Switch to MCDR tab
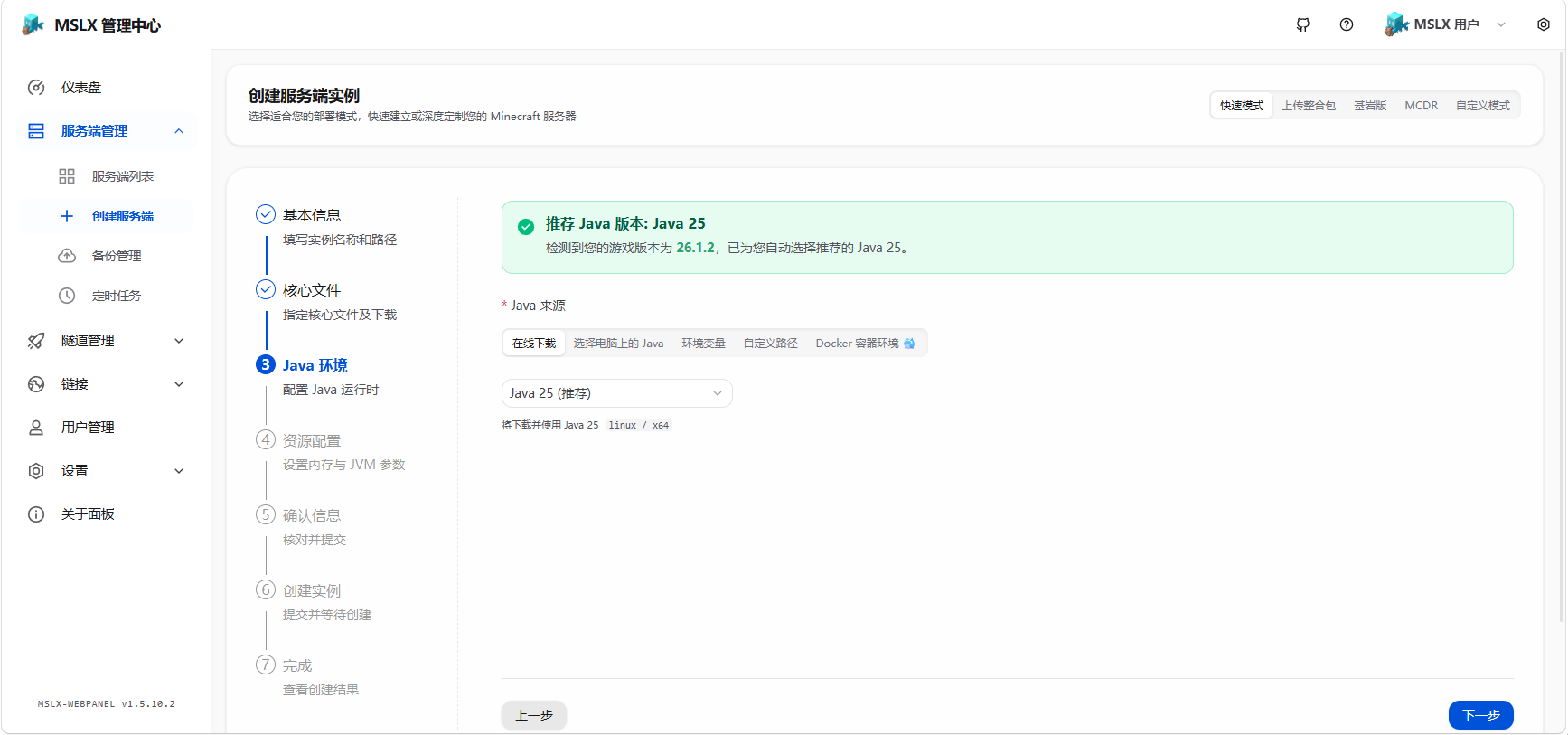The image size is (1568, 735). 1421,106
